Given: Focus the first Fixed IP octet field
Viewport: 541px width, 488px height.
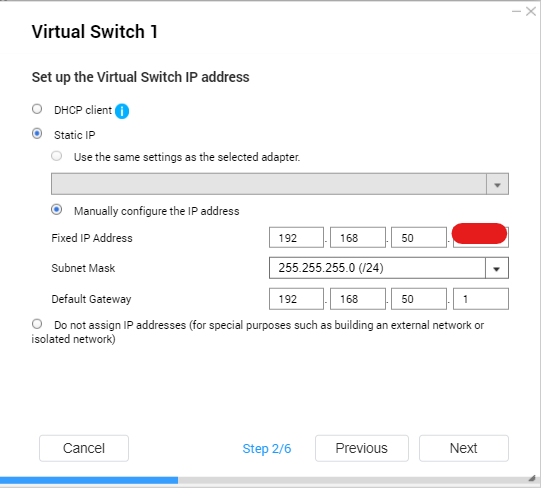Looking at the screenshot, I should point(296,237).
